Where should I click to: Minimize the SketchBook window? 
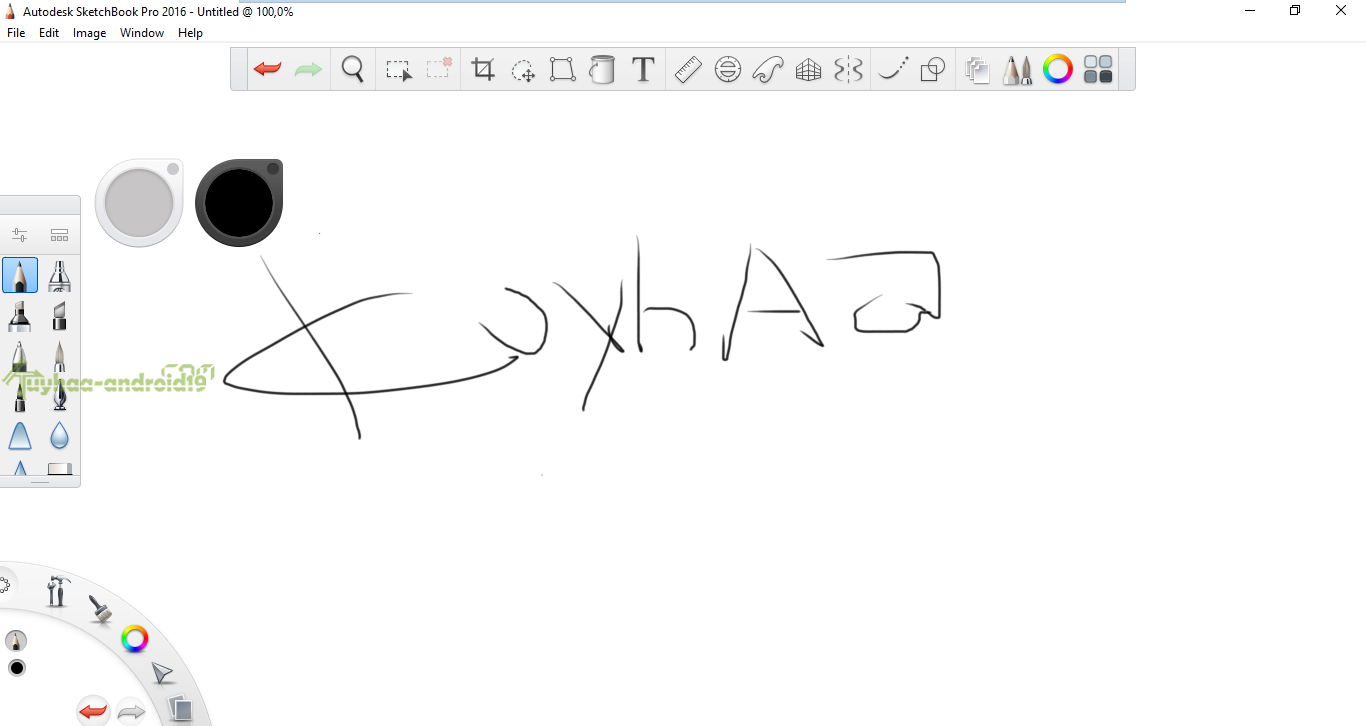(x=1250, y=10)
